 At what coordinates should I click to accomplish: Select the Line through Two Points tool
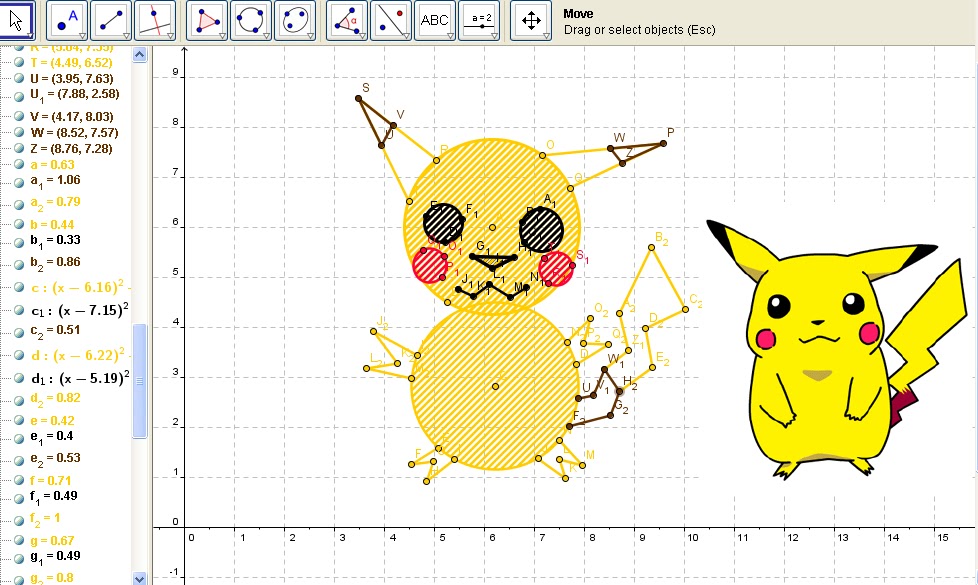[110, 20]
